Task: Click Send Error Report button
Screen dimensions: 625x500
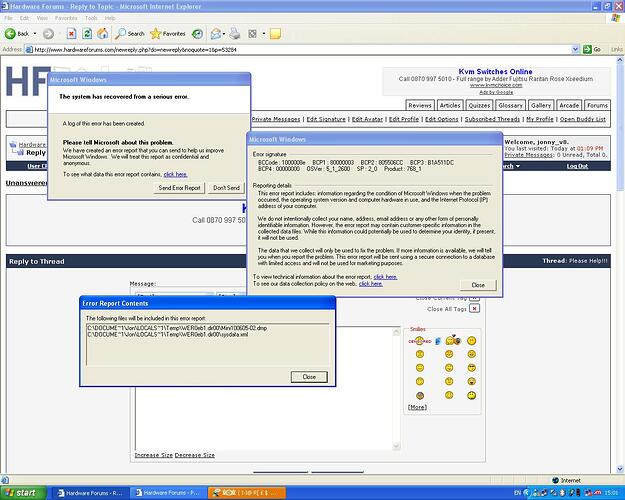Action: coord(179,188)
